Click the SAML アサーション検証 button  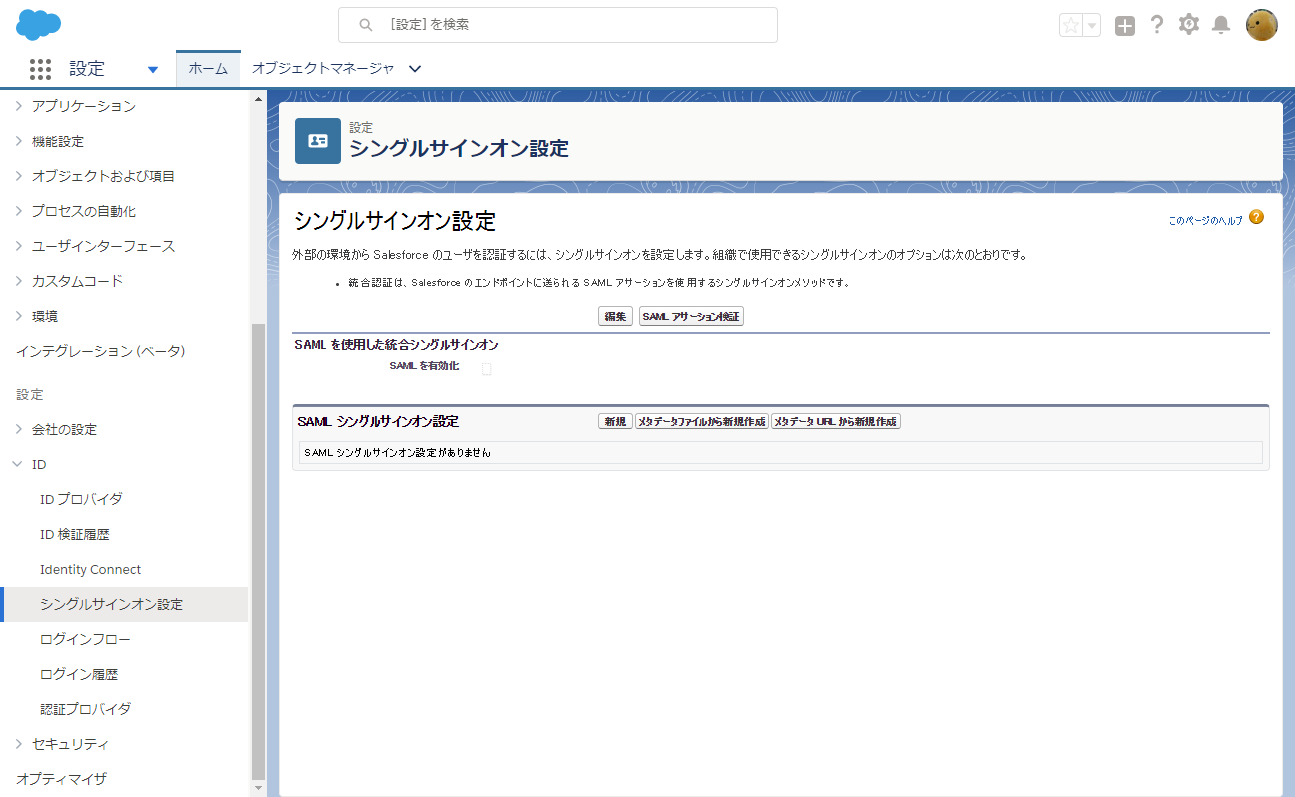[x=692, y=317]
